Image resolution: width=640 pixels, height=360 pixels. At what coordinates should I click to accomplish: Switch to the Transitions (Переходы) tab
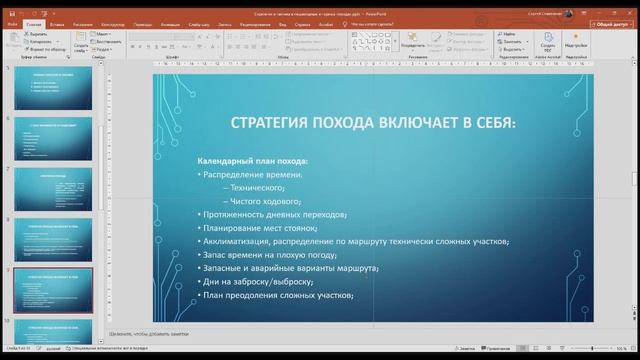coord(143,24)
